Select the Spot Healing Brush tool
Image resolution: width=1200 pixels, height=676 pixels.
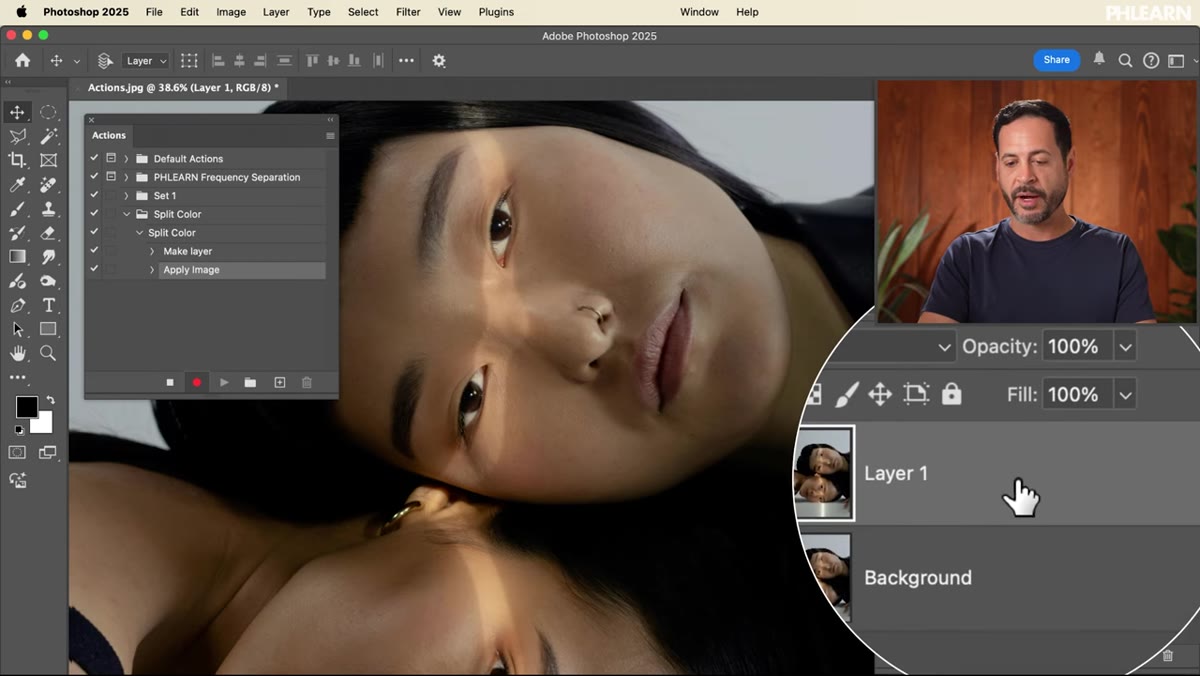coord(48,185)
